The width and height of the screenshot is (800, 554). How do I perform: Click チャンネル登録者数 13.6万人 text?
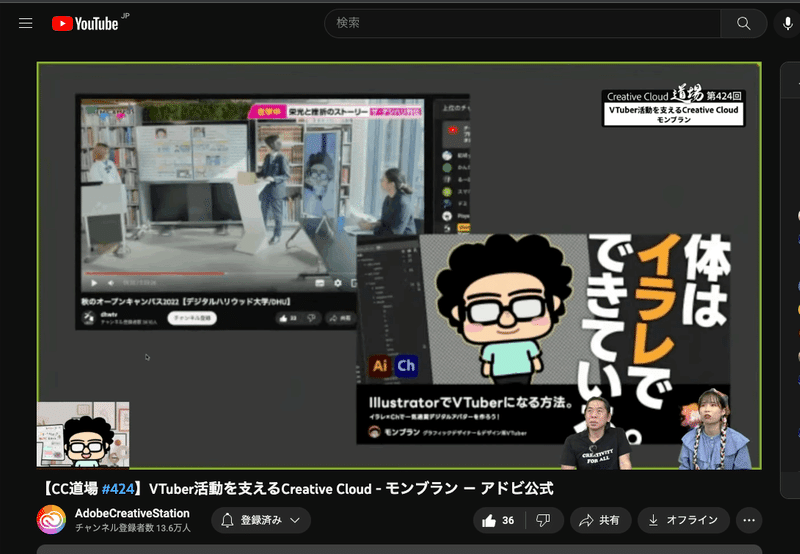133,528
